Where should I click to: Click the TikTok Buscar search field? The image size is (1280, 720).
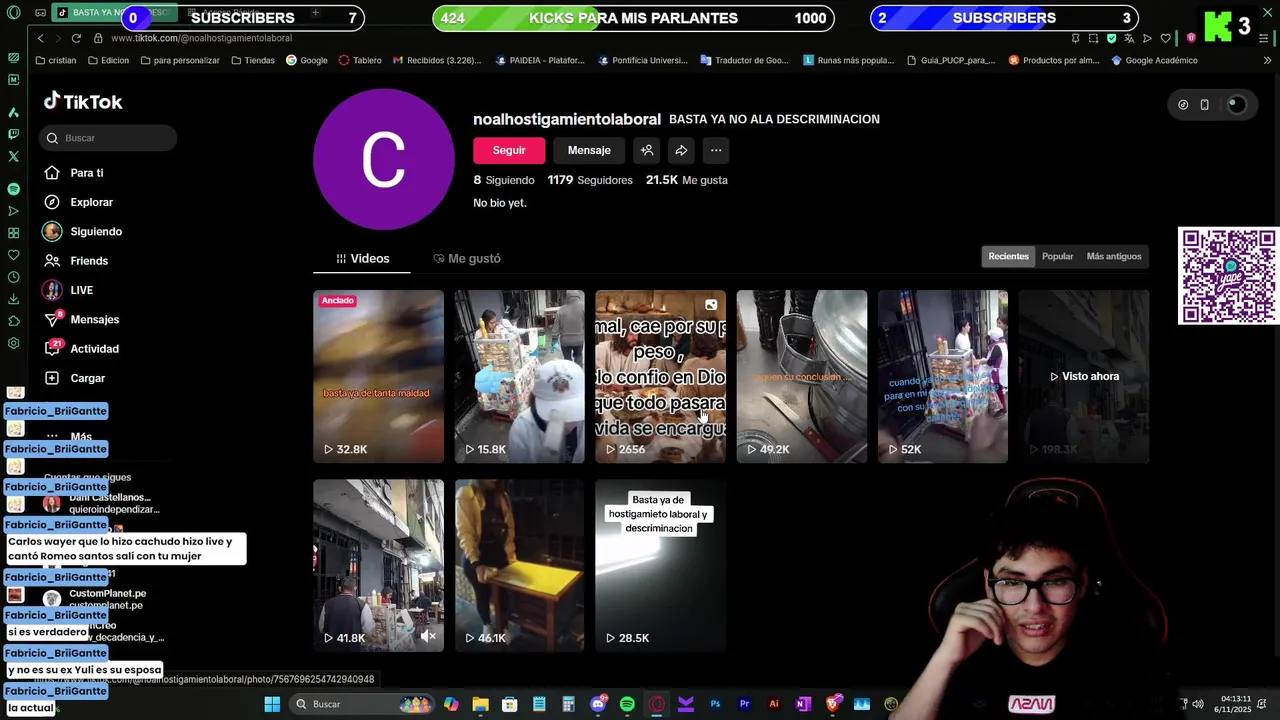pyautogui.click(x=108, y=138)
